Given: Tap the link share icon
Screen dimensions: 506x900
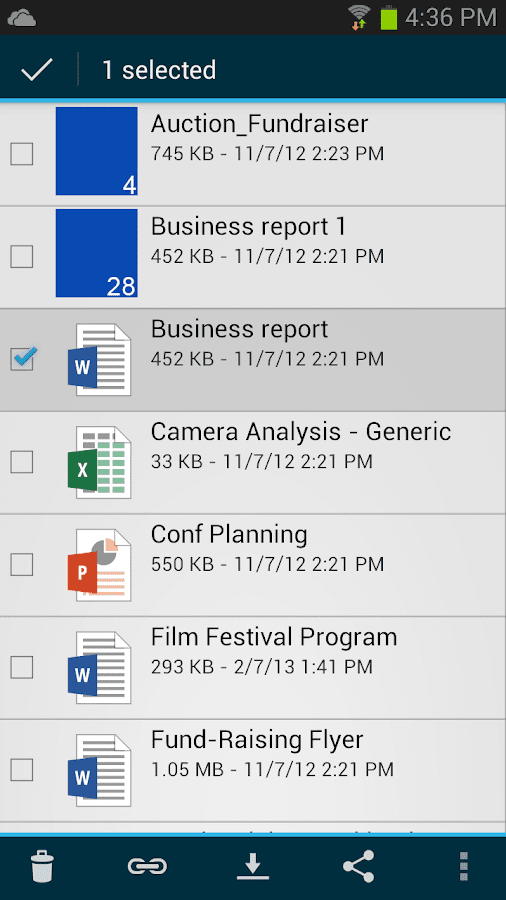Looking at the screenshot, I should tap(147, 866).
